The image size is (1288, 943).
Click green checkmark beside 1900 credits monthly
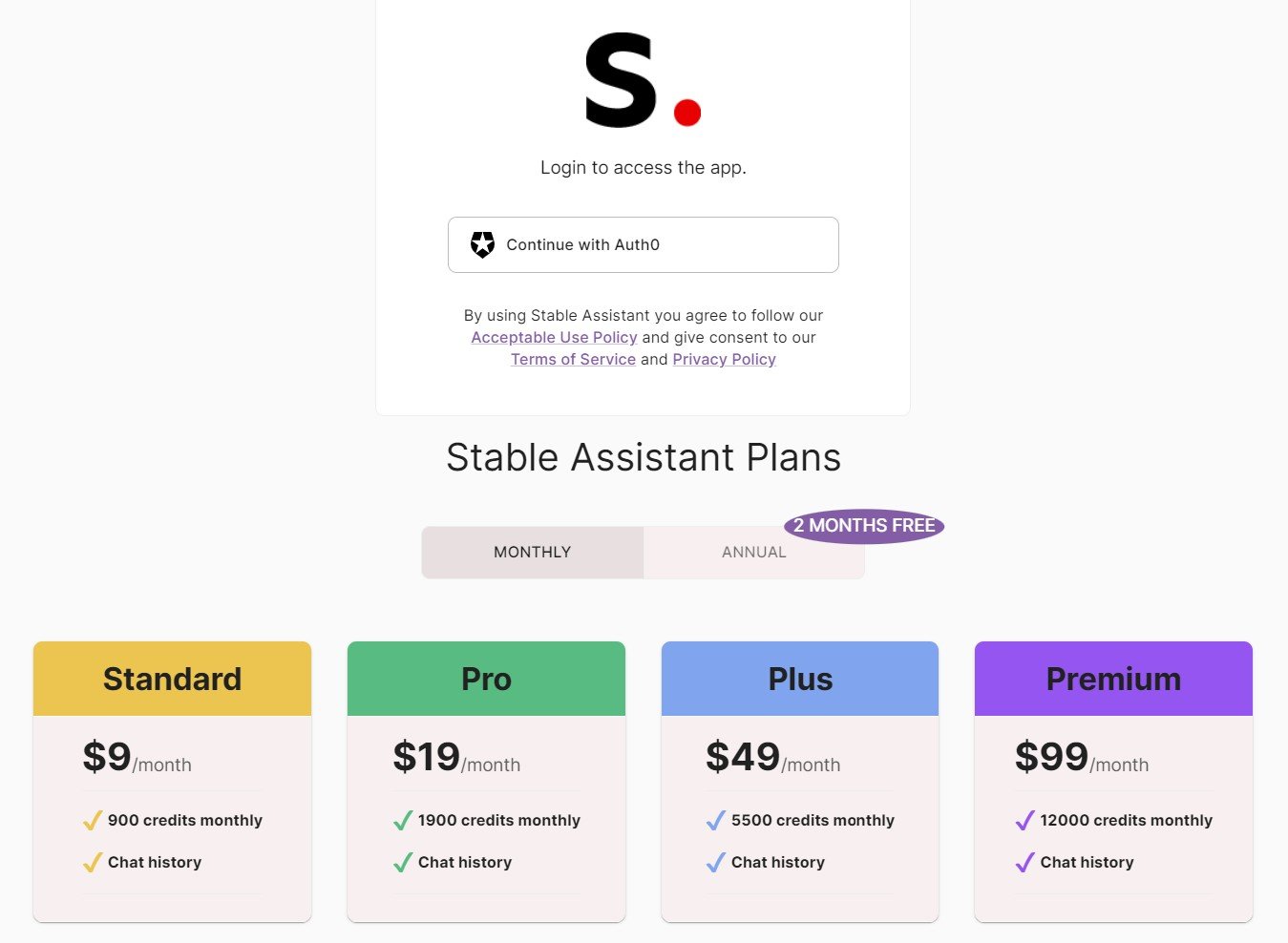(403, 821)
